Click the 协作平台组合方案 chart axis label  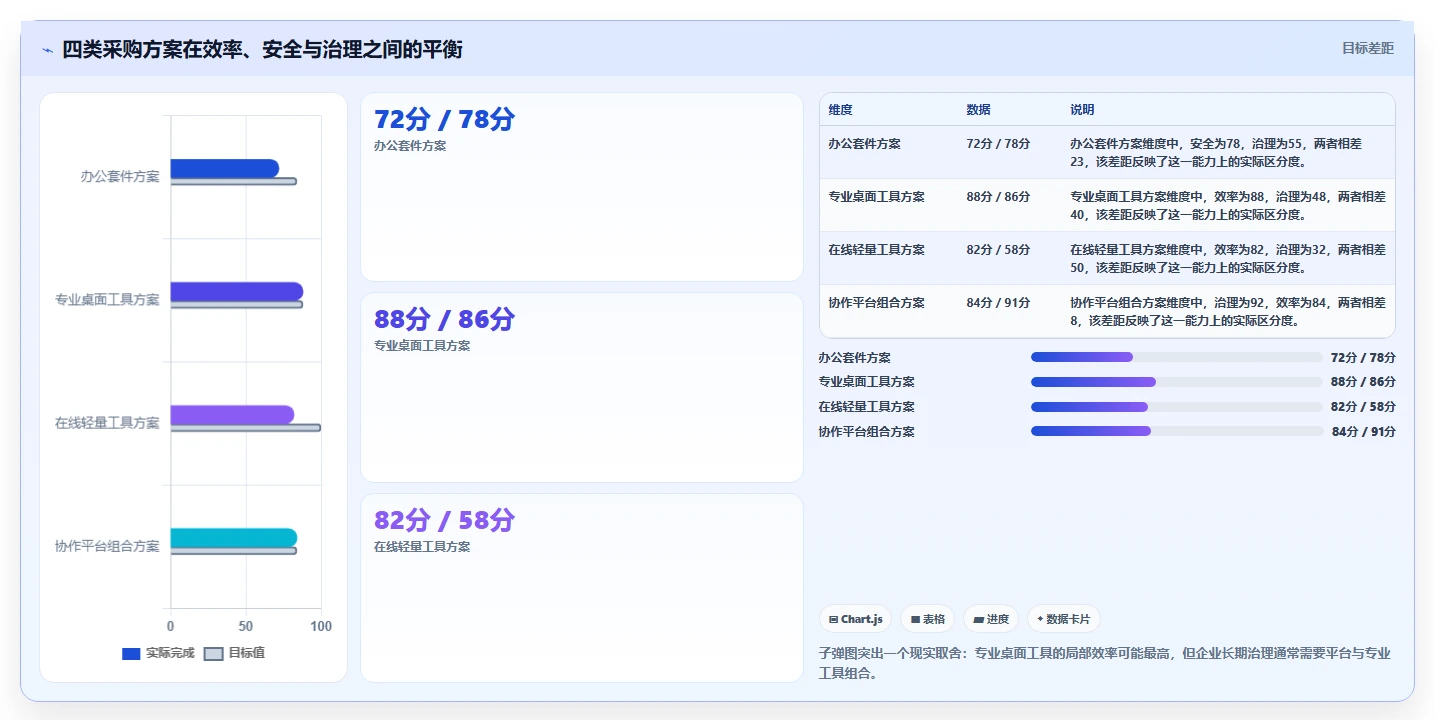[107, 546]
